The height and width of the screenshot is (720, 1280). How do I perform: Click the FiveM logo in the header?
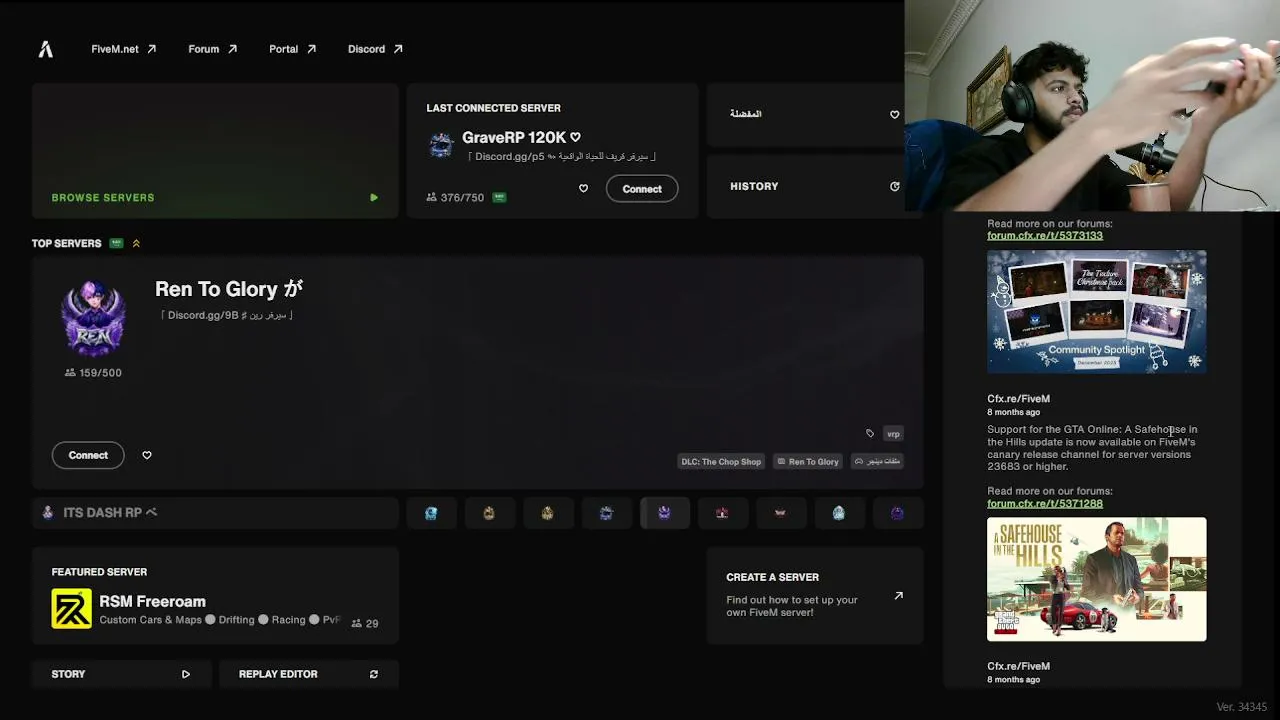46,49
